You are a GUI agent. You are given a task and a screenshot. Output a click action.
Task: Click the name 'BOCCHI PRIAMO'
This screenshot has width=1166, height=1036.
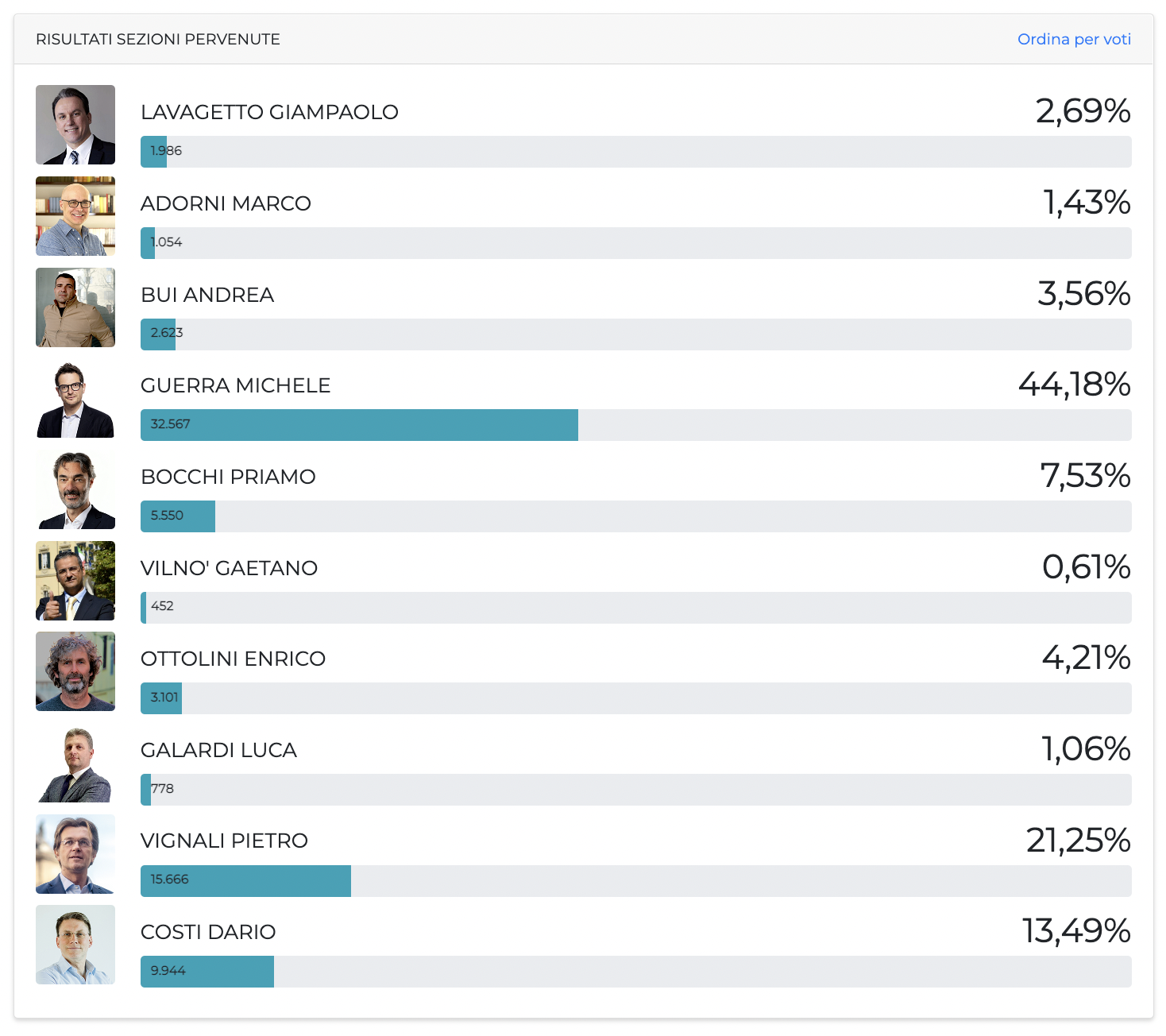pyautogui.click(x=228, y=477)
